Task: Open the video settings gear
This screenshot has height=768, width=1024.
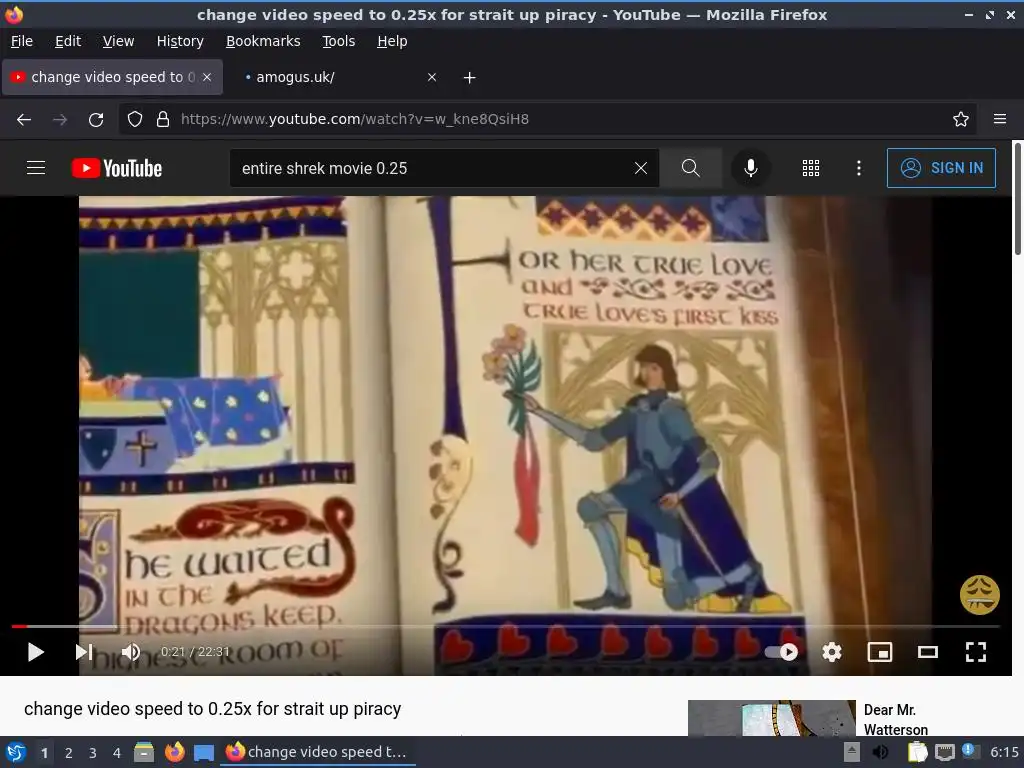Action: pyautogui.click(x=831, y=652)
